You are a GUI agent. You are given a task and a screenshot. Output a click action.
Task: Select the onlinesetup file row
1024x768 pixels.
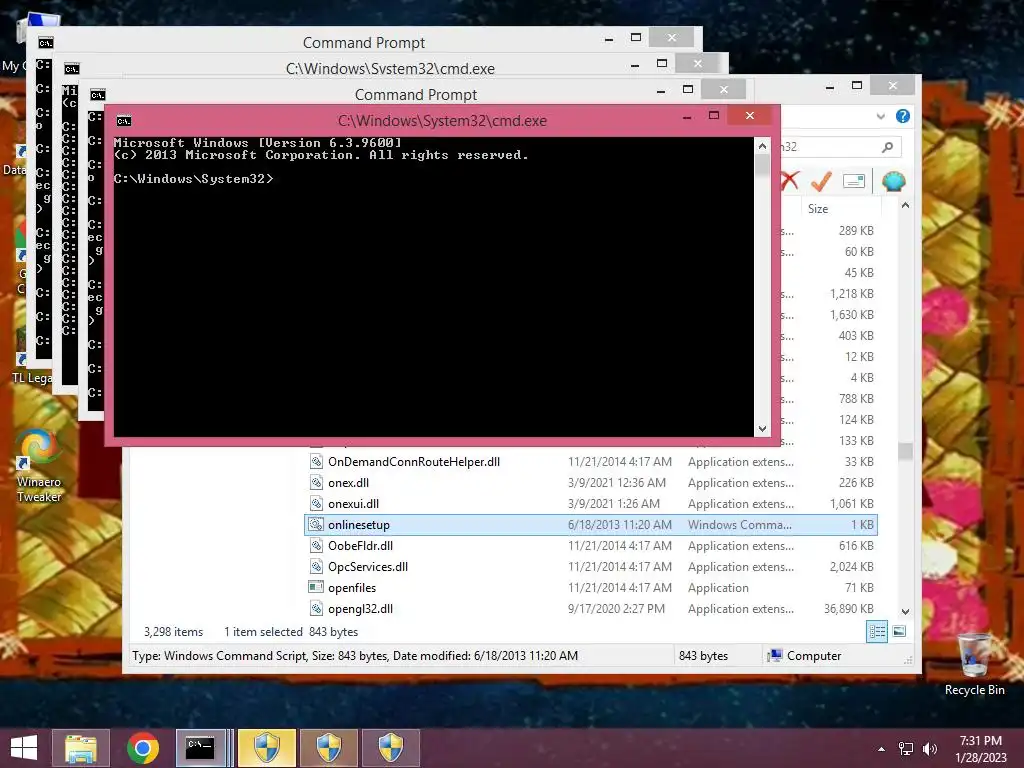click(590, 524)
